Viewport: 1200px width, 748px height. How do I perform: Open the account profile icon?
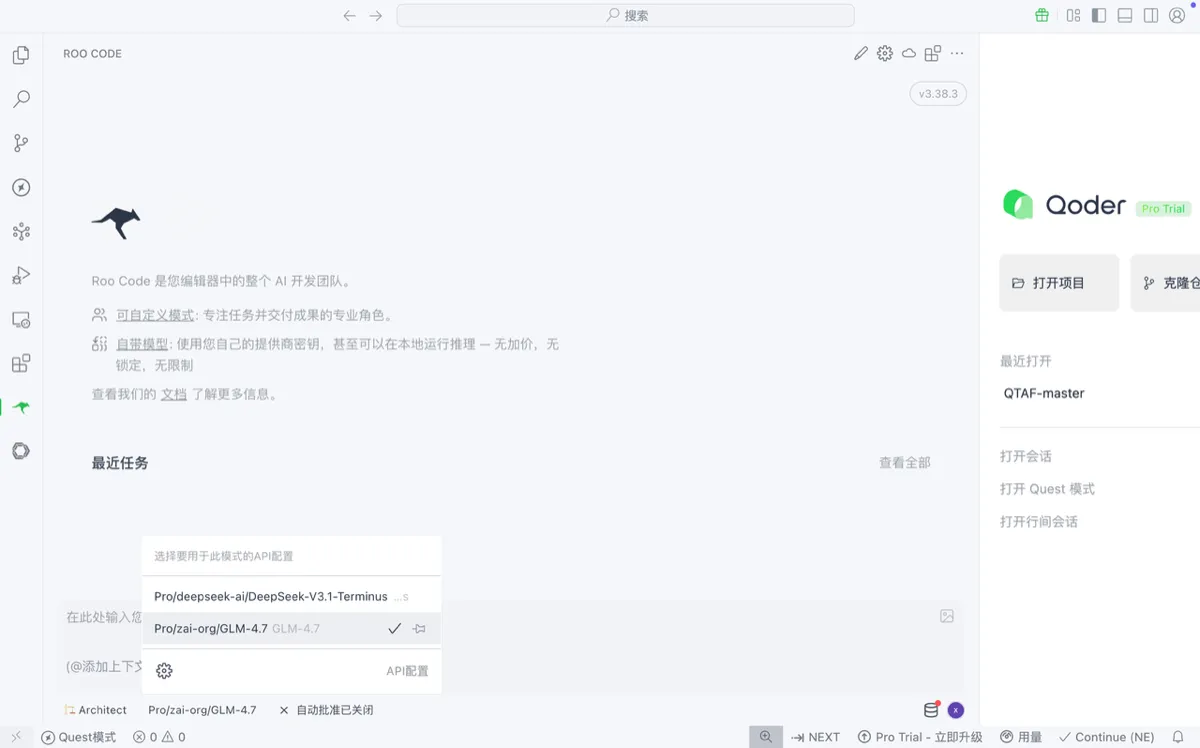pos(1177,15)
